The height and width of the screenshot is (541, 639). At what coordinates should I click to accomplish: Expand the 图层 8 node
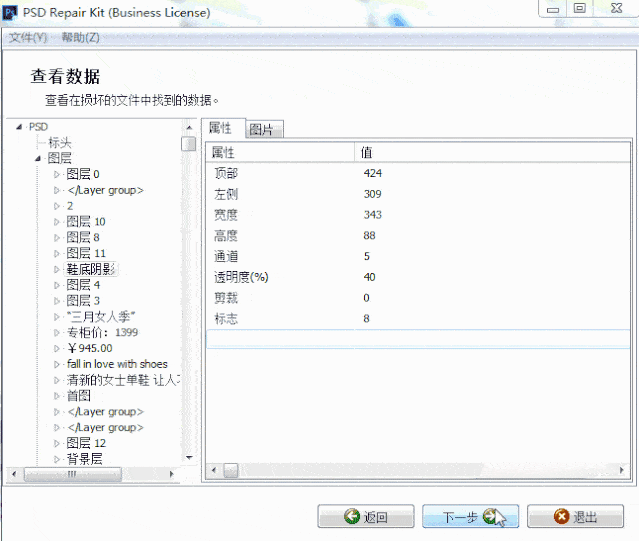pos(57,238)
